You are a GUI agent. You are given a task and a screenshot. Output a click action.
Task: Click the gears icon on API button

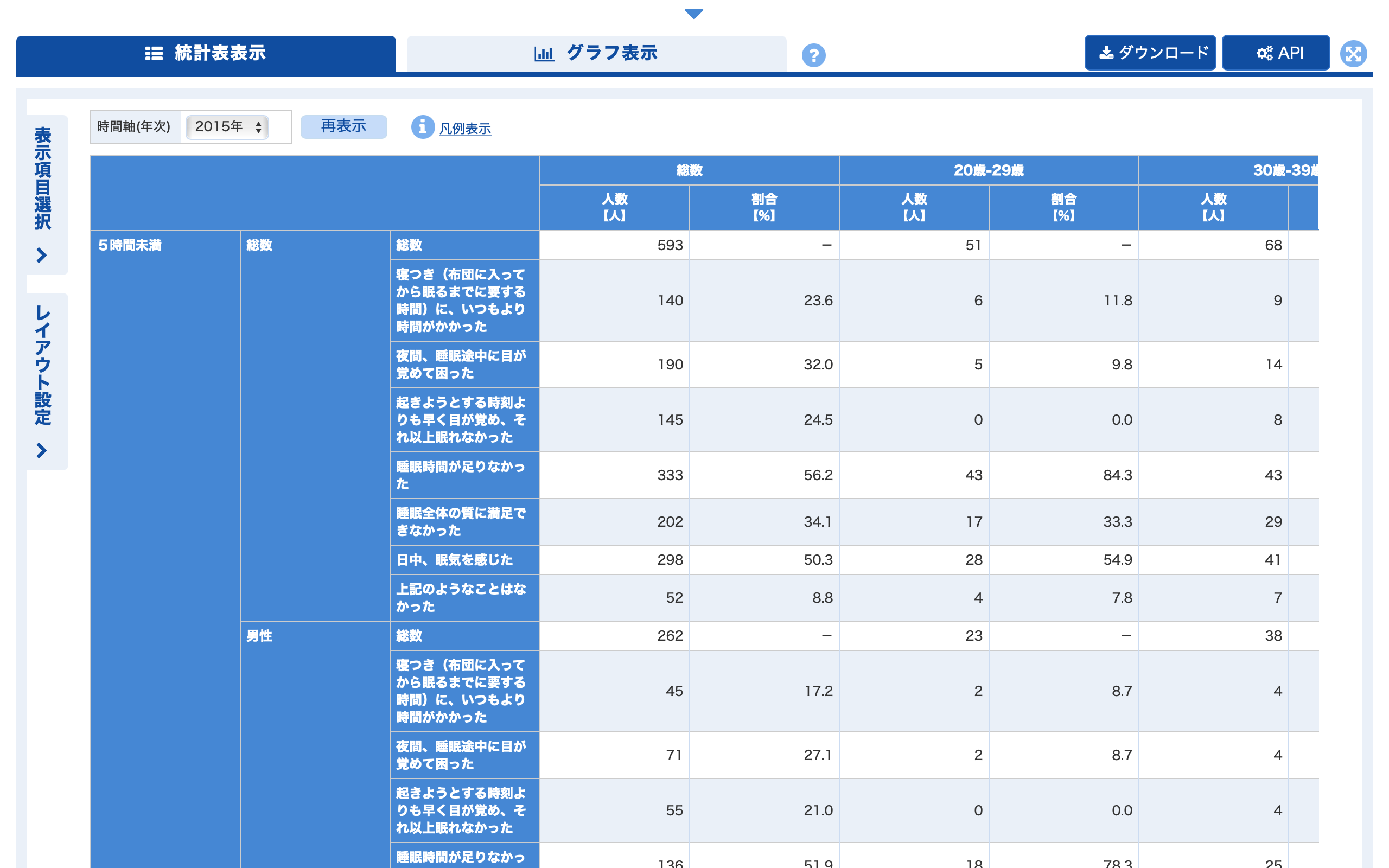(x=1264, y=53)
